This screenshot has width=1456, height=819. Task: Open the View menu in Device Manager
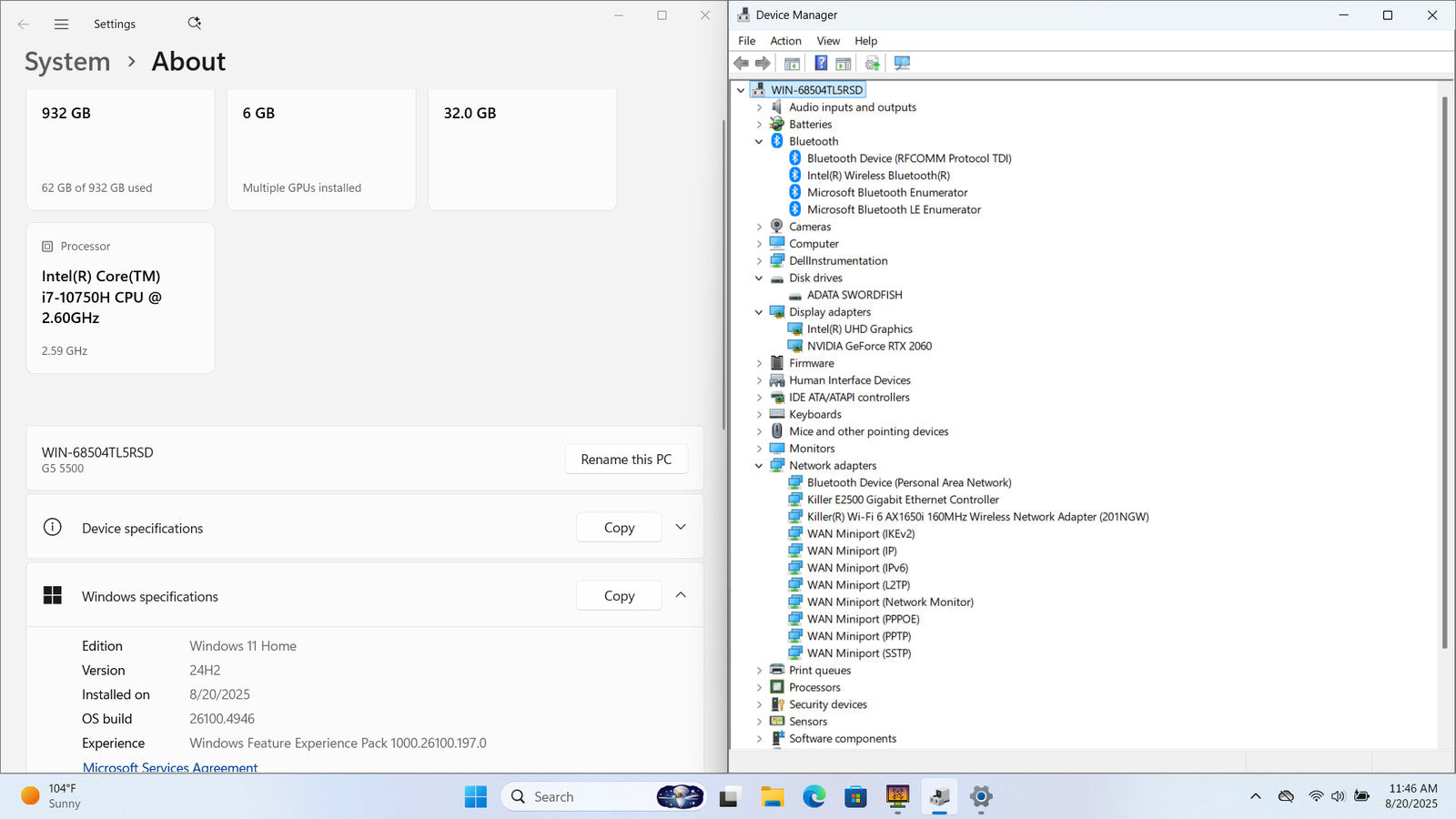click(828, 41)
